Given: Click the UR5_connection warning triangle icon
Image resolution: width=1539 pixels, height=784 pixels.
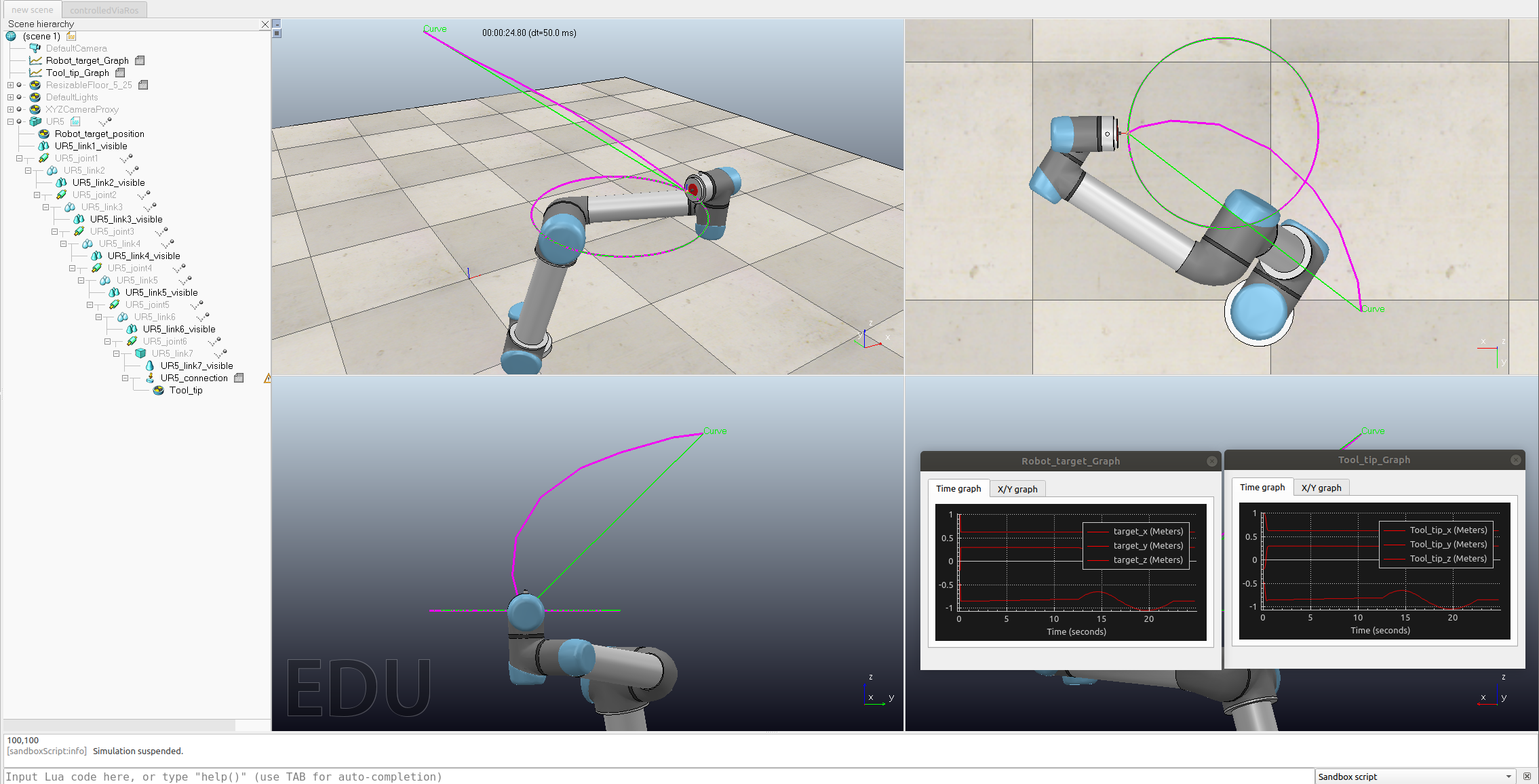Looking at the screenshot, I should (x=267, y=378).
